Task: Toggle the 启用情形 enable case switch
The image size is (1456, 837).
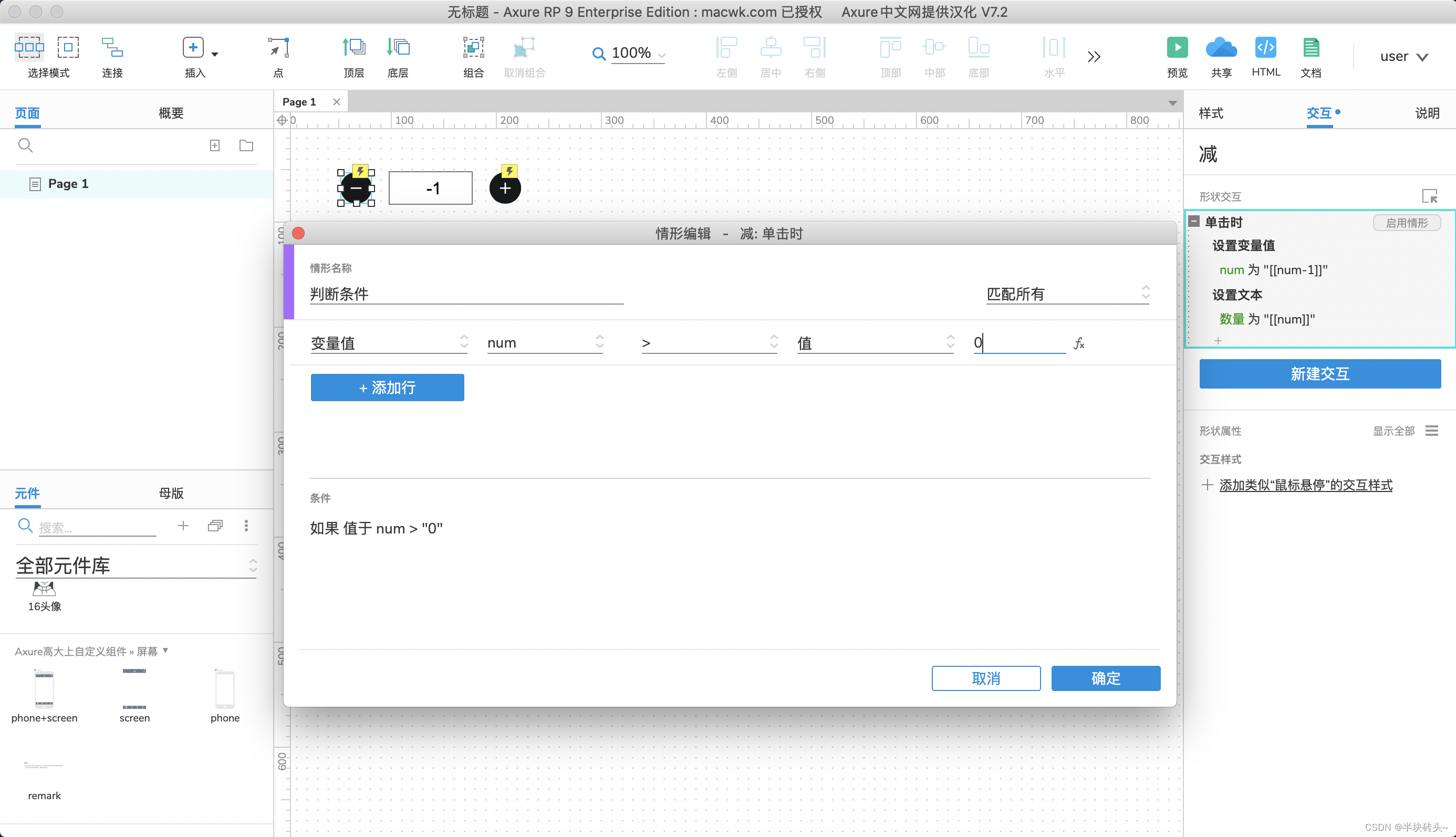Action: coord(1406,223)
